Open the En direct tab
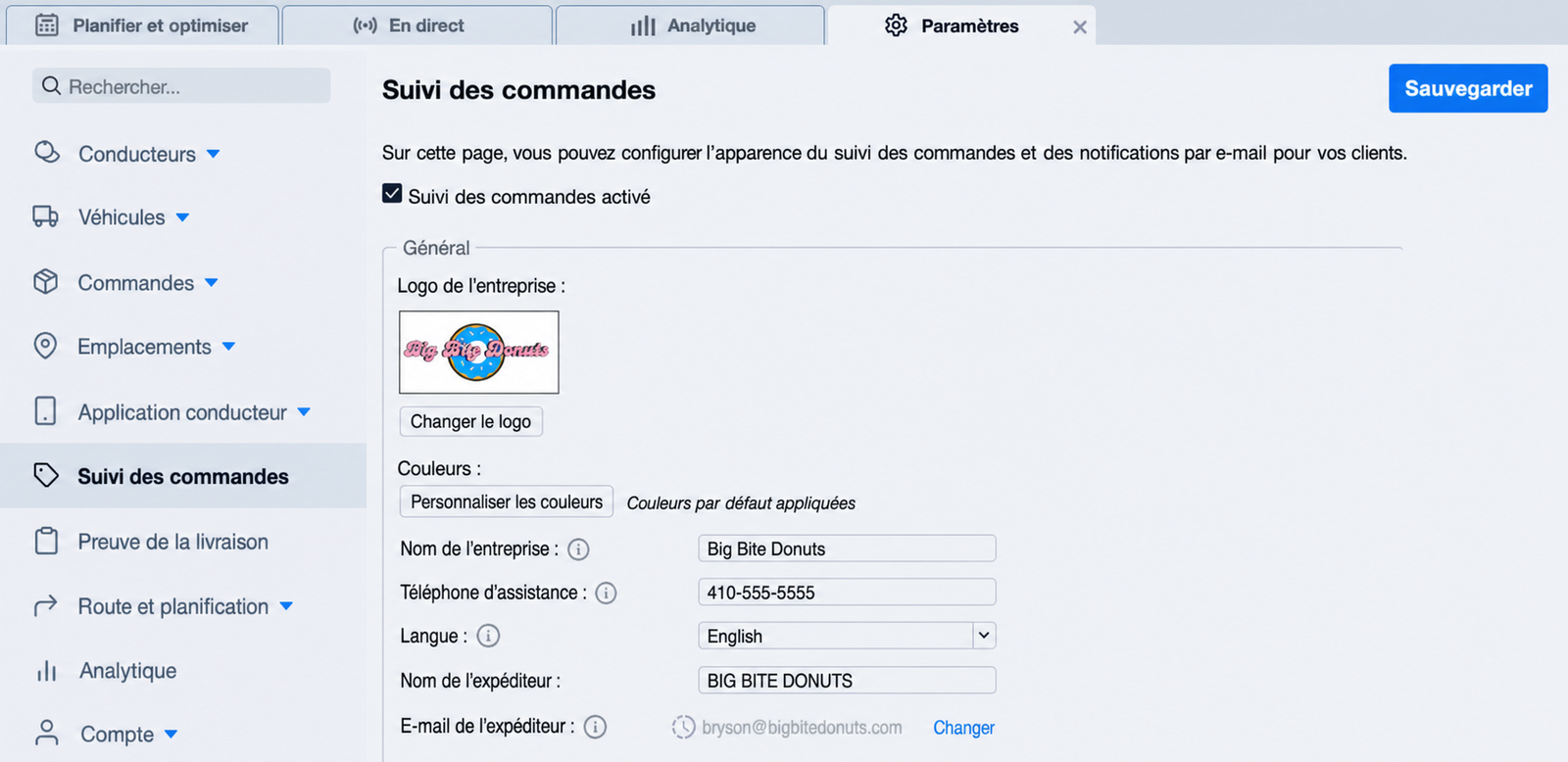 pos(417,25)
